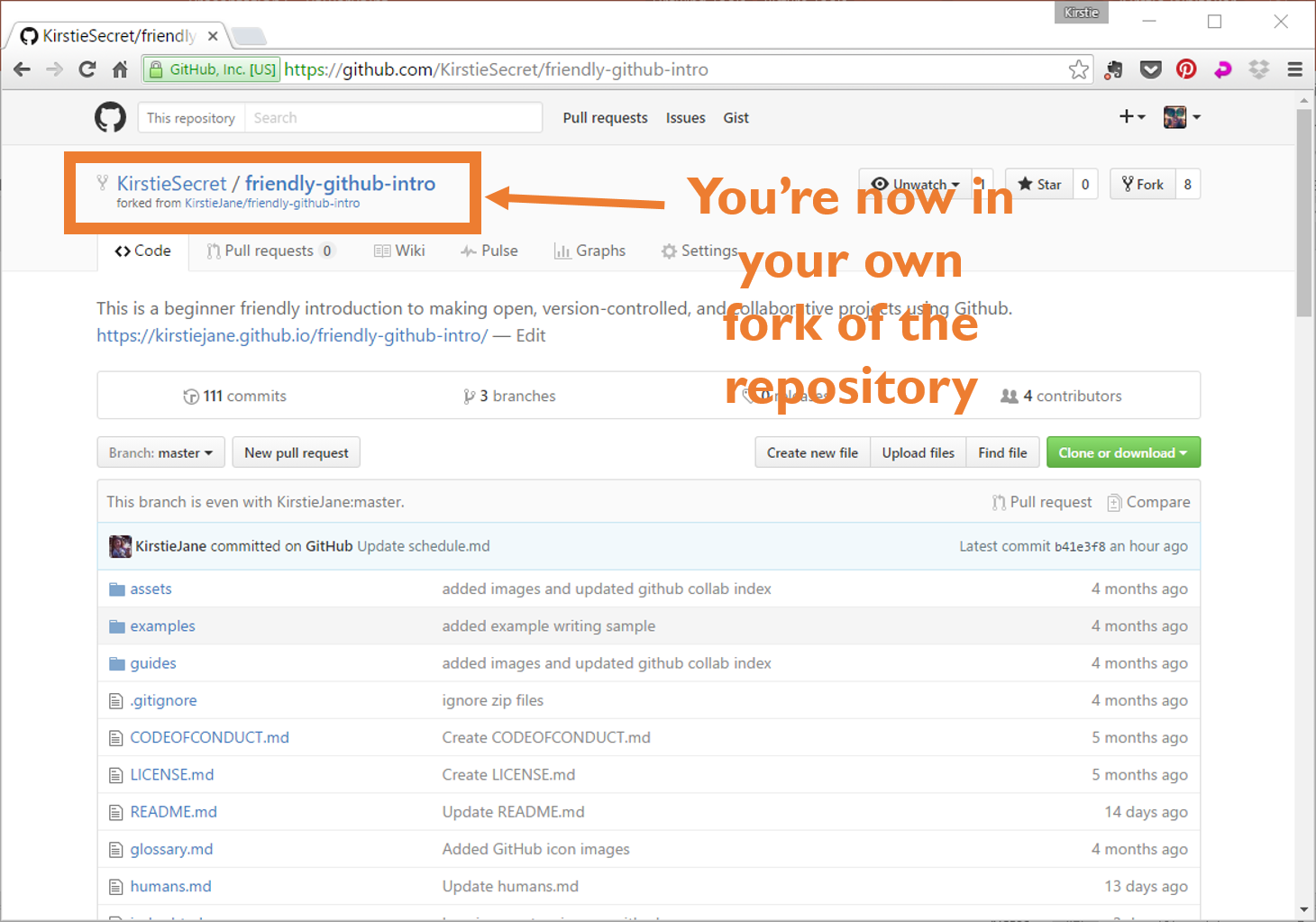Open the forked-from KirstieJane/friendly-github-intro link
The width and height of the screenshot is (1316, 922).
[x=272, y=204]
